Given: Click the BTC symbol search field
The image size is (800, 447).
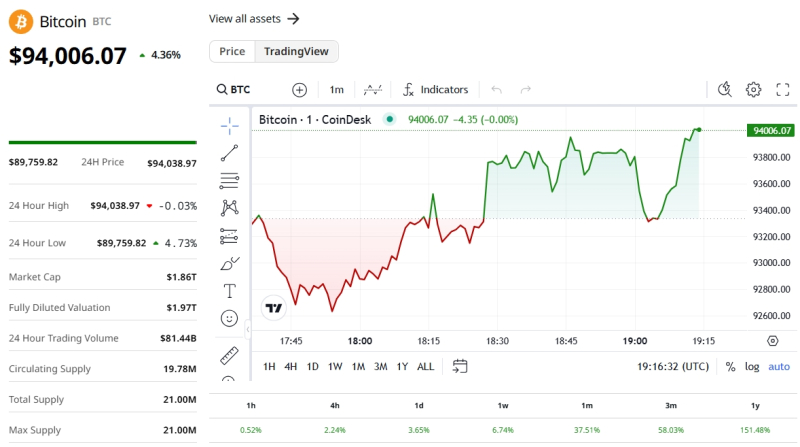Looking at the screenshot, I should [x=240, y=90].
